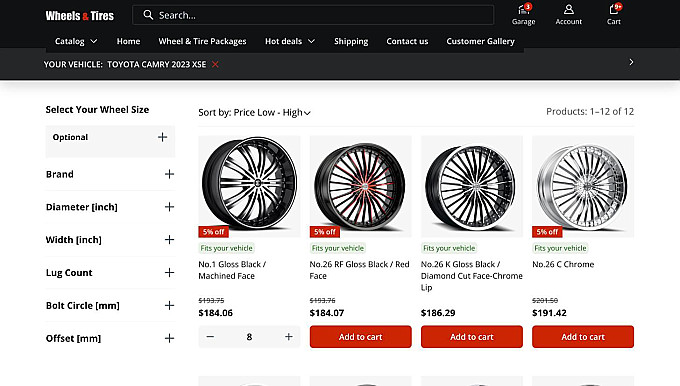Image resolution: width=680 pixels, height=386 pixels.
Task: Click Fits your vehicle tag on No.26 K wheel
Action: [x=449, y=248]
